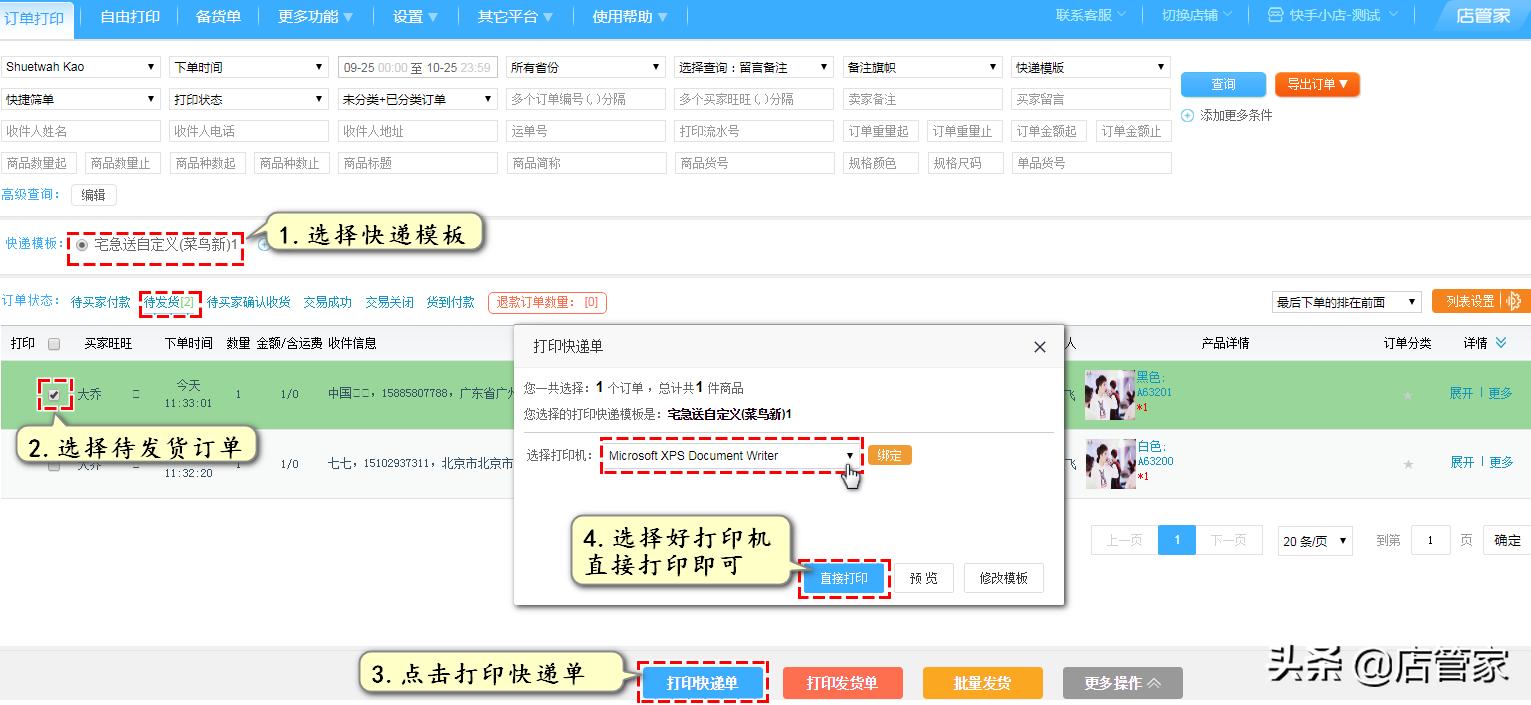Close the 打印快递单 dialog with the X

[1039, 347]
